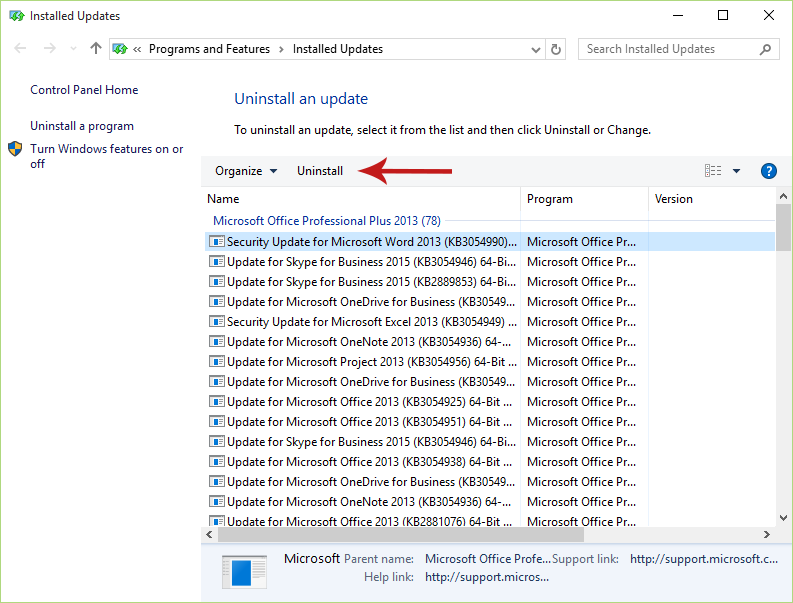
Task: Click the window title bar Installed Updates icon
Action: (16, 16)
